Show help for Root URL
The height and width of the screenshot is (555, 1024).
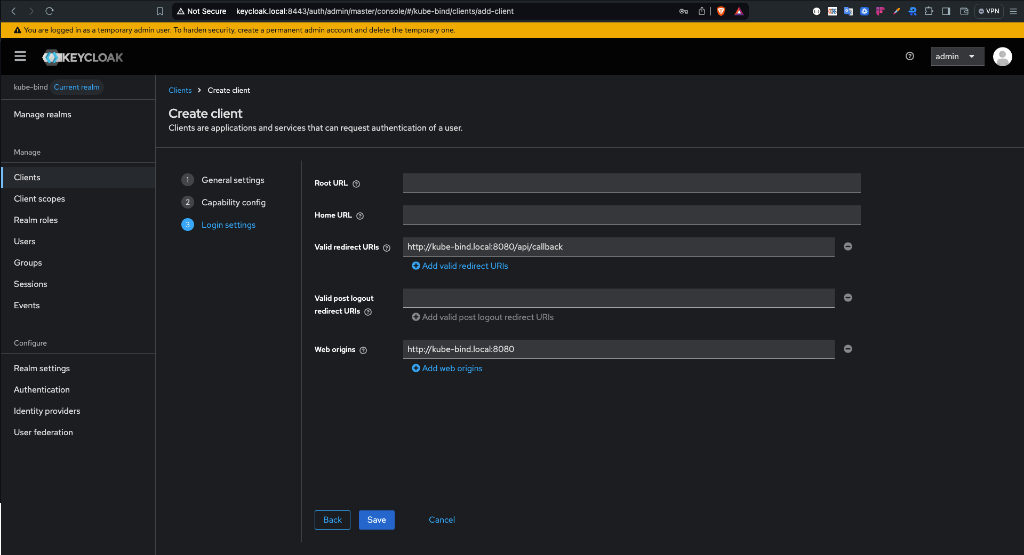(x=357, y=183)
